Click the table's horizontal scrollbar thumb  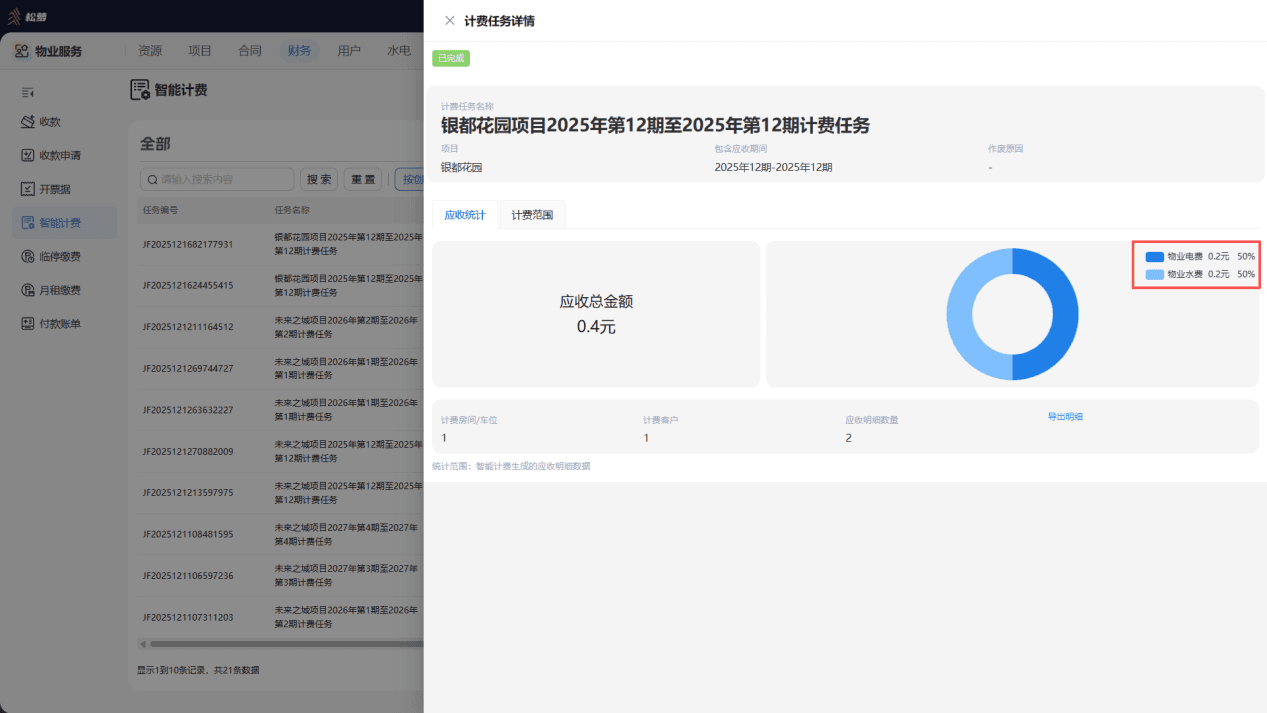pos(287,644)
